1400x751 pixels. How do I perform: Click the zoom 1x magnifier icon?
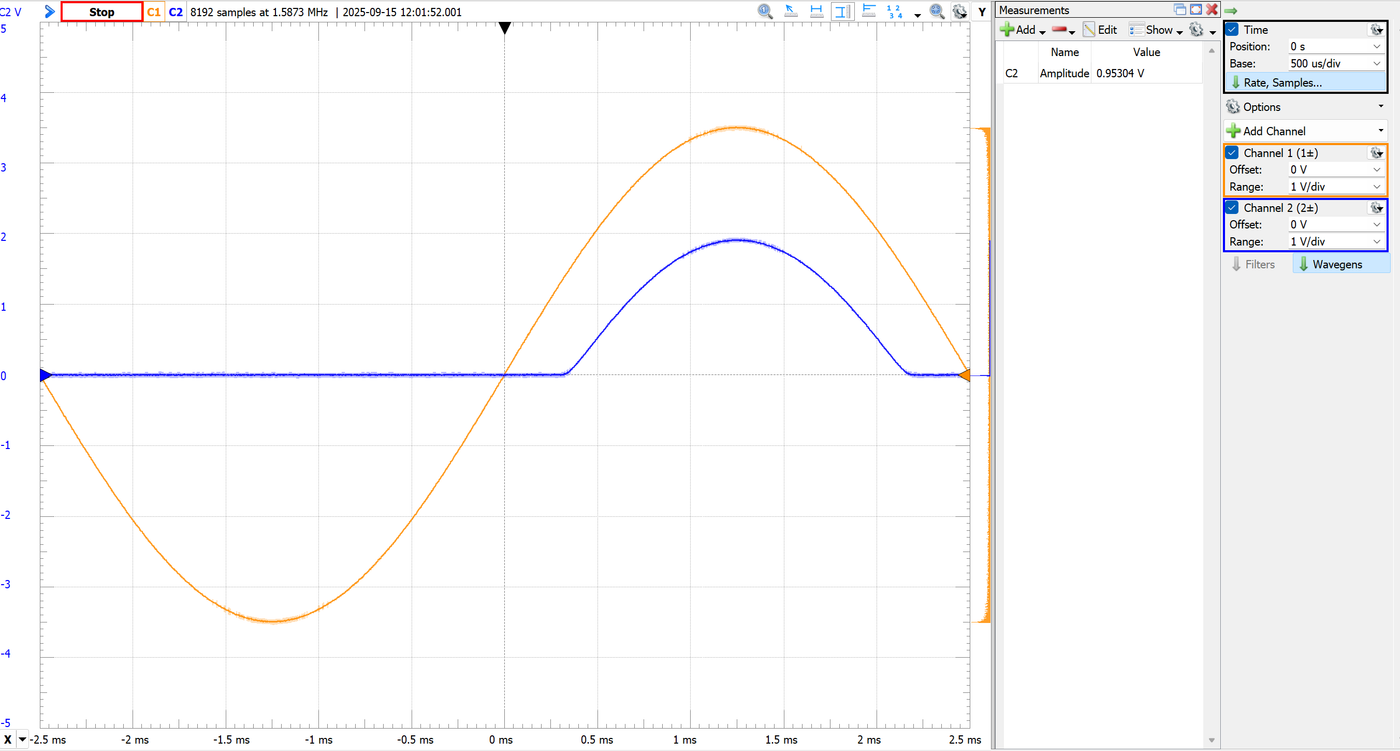pos(765,11)
